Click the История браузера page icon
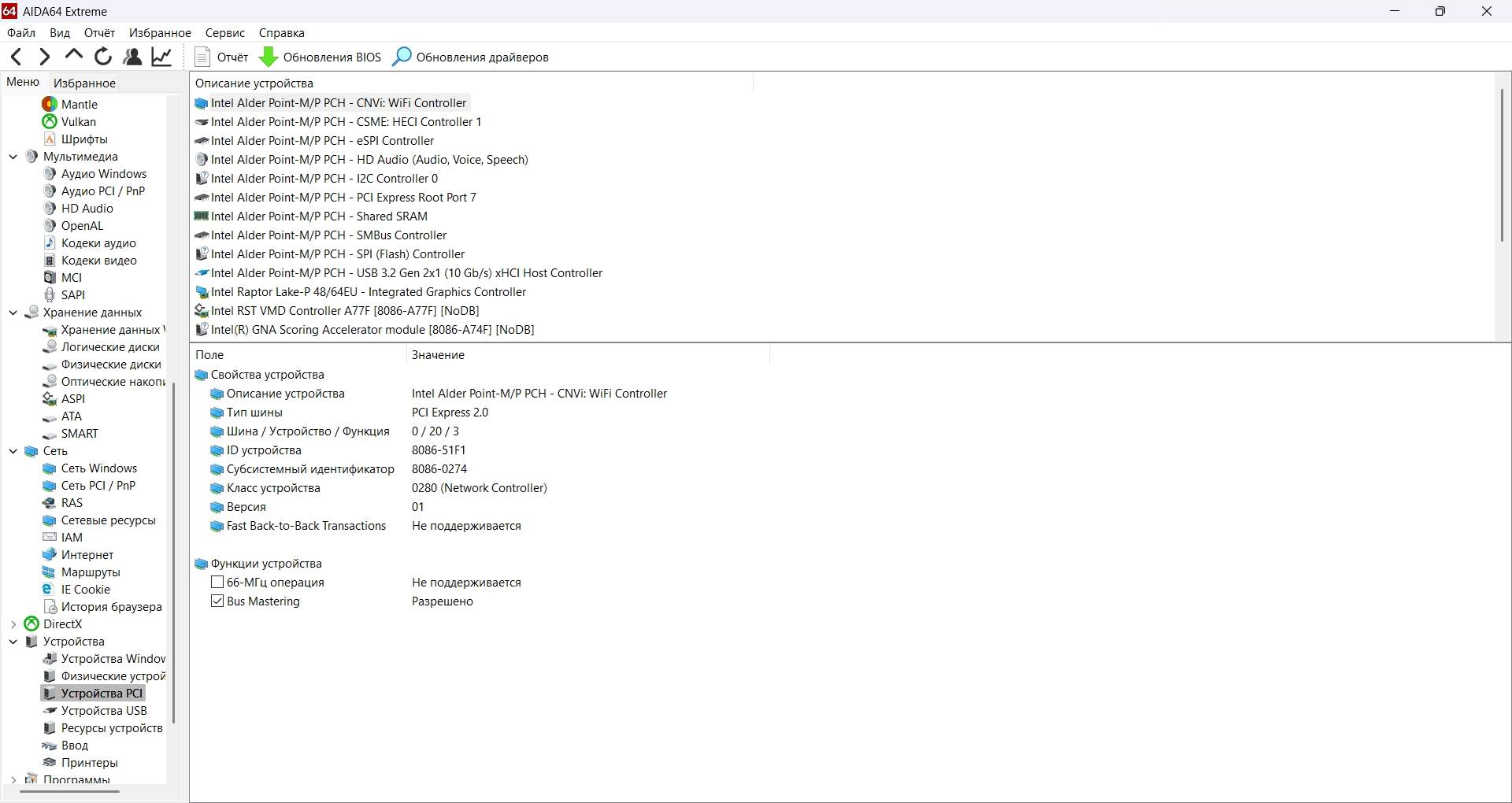Screen dimensions: 1512x803 click(50, 606)
